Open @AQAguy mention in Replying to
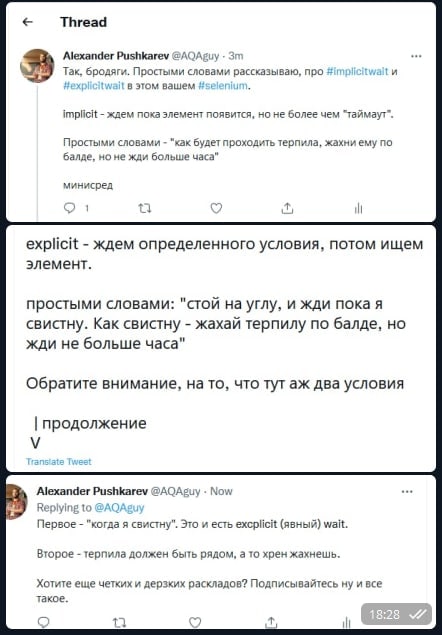The height and width of the screenshot is (635, 442). click(x=119, y=507)
